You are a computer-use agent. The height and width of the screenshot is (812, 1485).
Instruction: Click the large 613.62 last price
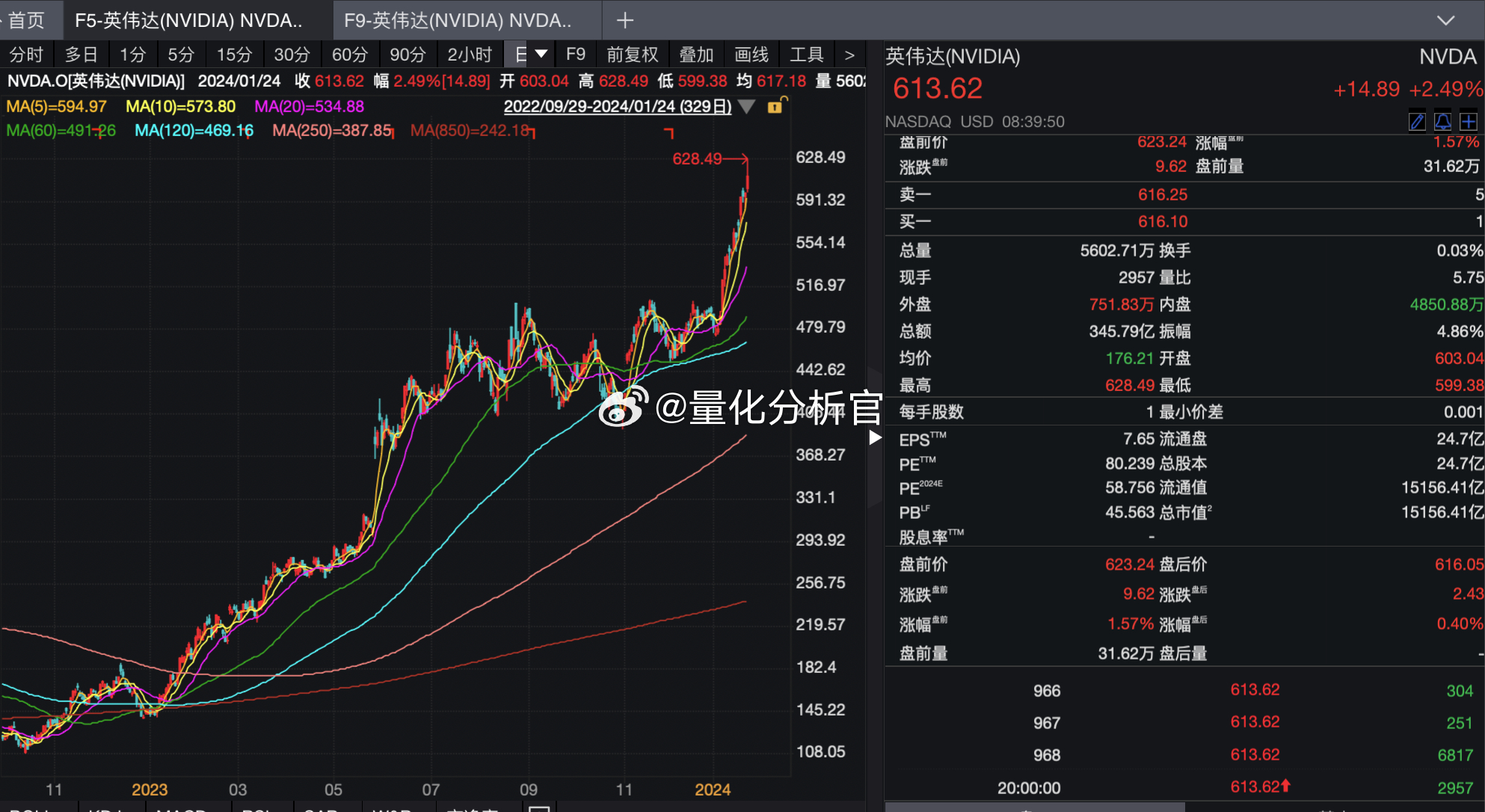tap(938, 89)
